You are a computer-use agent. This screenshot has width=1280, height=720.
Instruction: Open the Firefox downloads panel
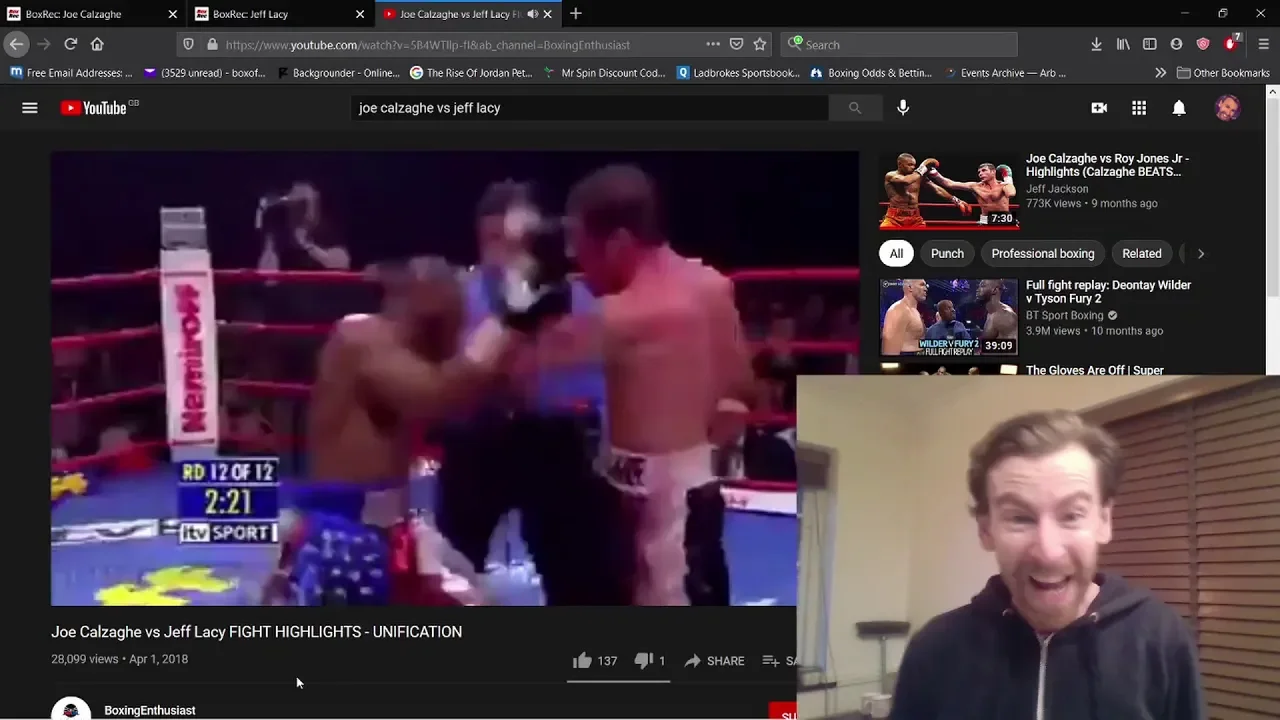pos(1096,44)
